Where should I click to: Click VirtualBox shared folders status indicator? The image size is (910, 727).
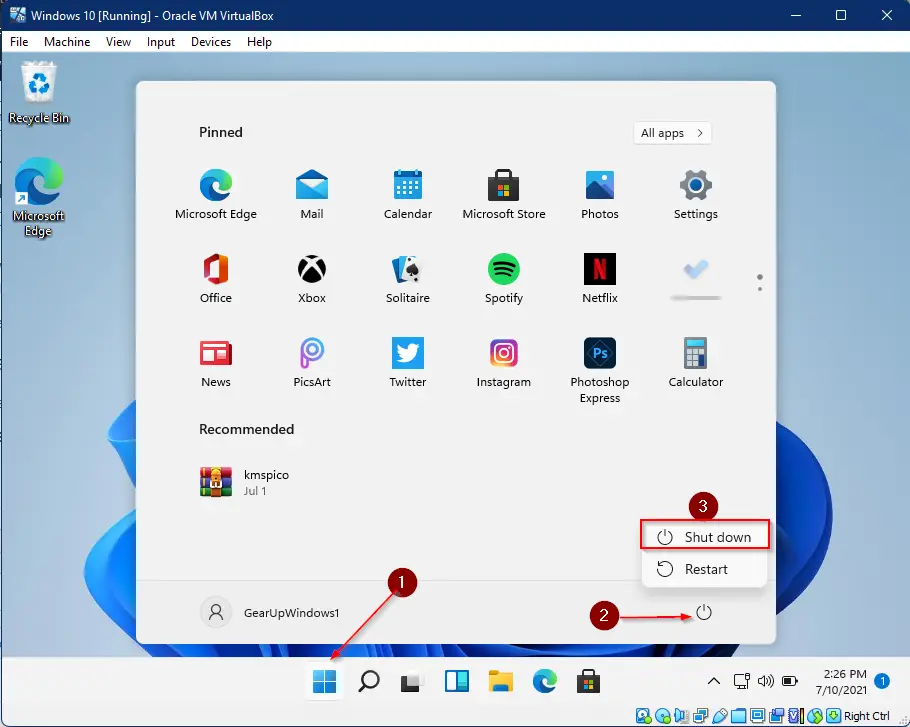738,715
